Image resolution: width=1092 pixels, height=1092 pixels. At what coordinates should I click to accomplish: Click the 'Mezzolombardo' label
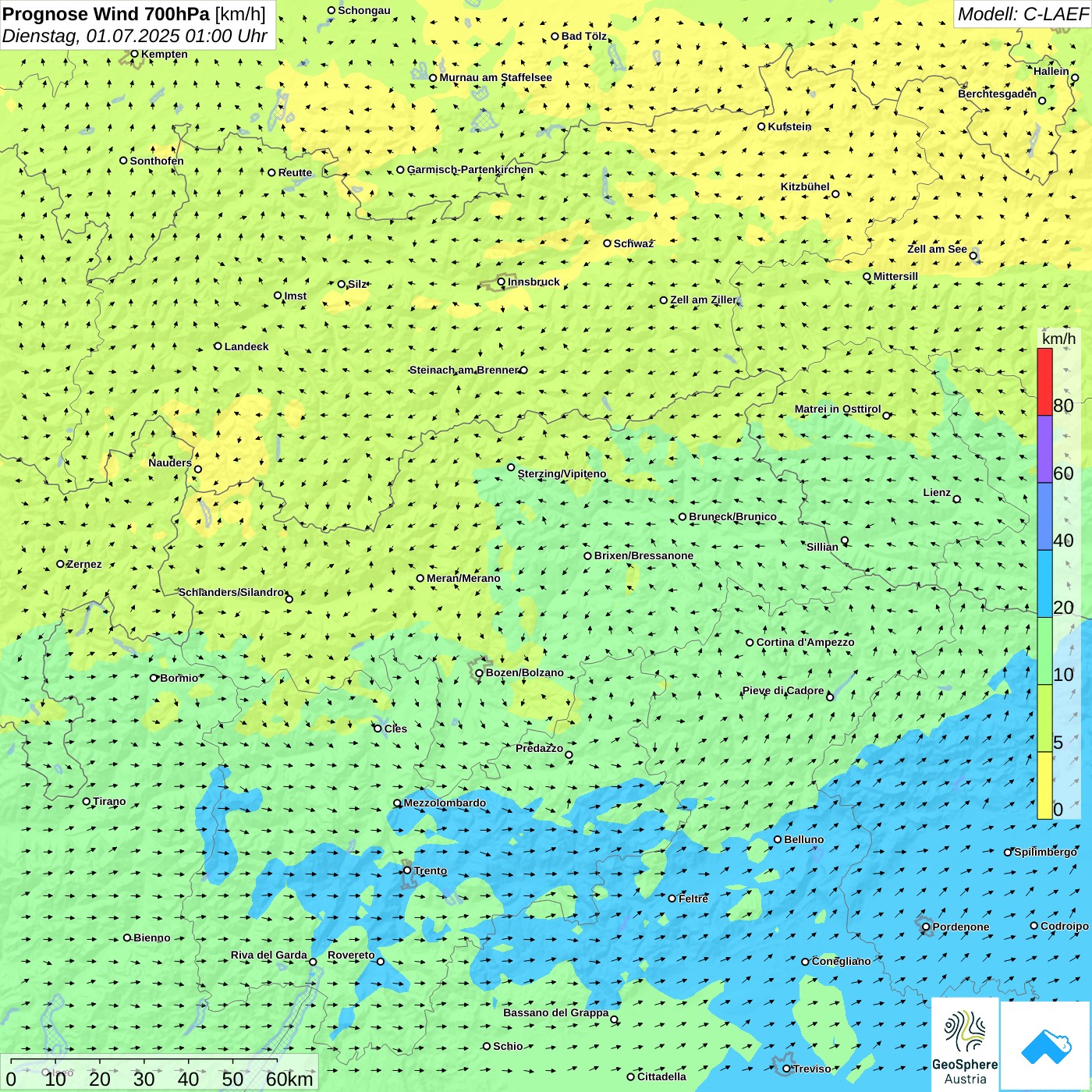click(445, 803)
